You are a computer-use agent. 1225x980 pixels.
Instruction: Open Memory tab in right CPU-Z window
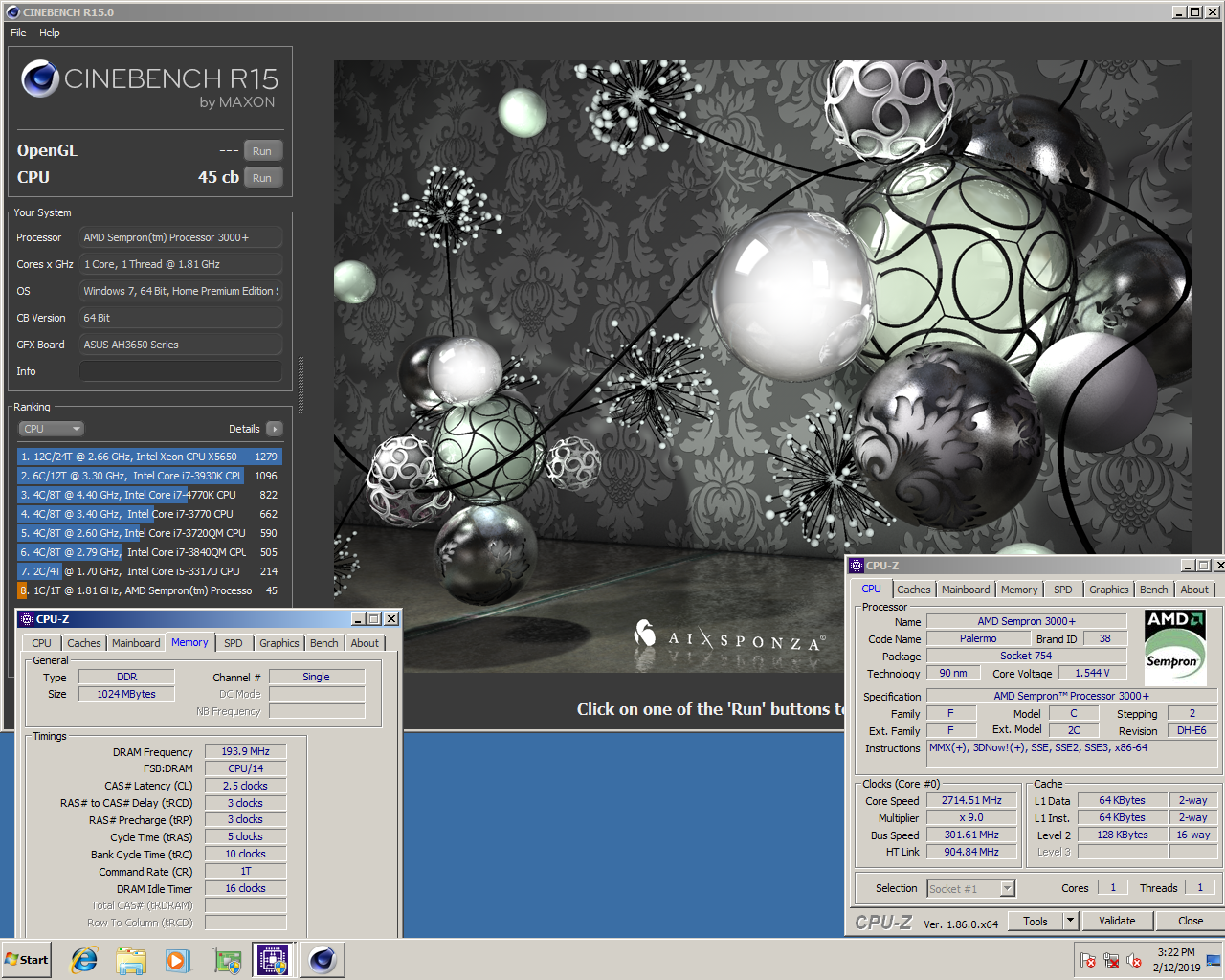[x=1019, y=590]
